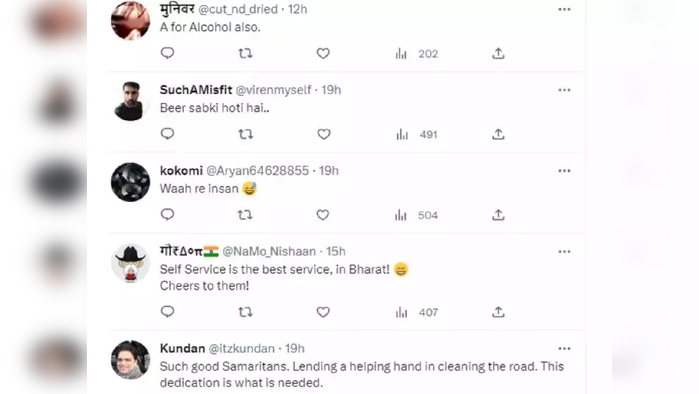Like the 'Waah re insan' tweet

(323, 215)
